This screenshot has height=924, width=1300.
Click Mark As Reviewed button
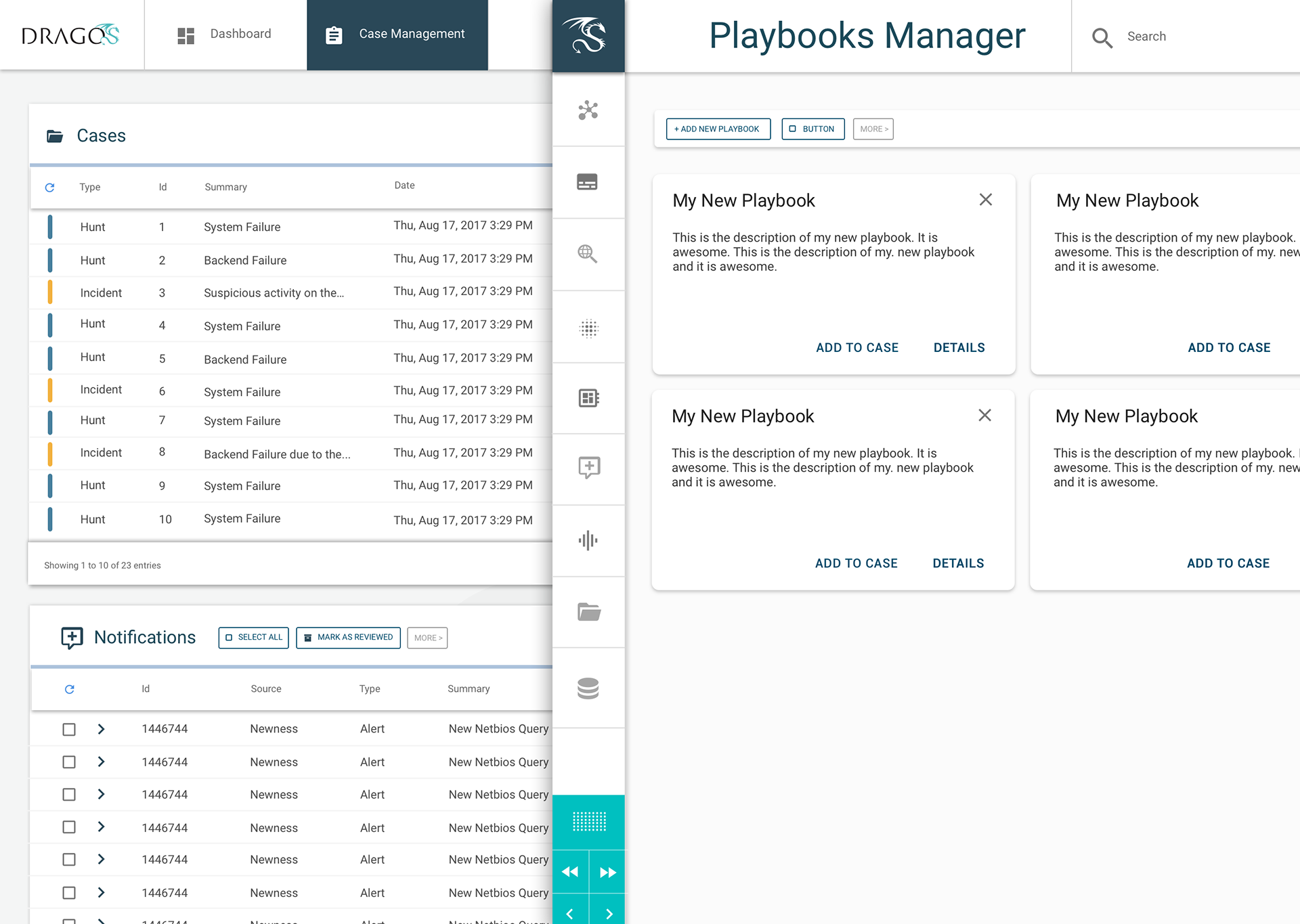coord(348,638)
